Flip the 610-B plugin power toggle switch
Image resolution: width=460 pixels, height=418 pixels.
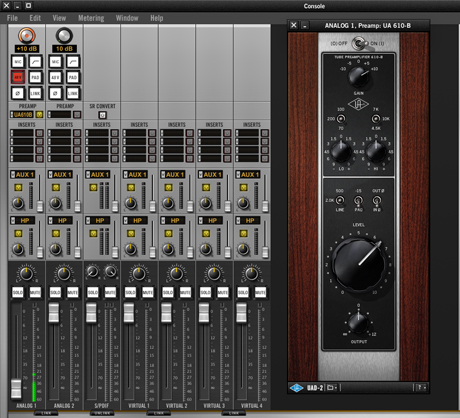click(359, 43)
